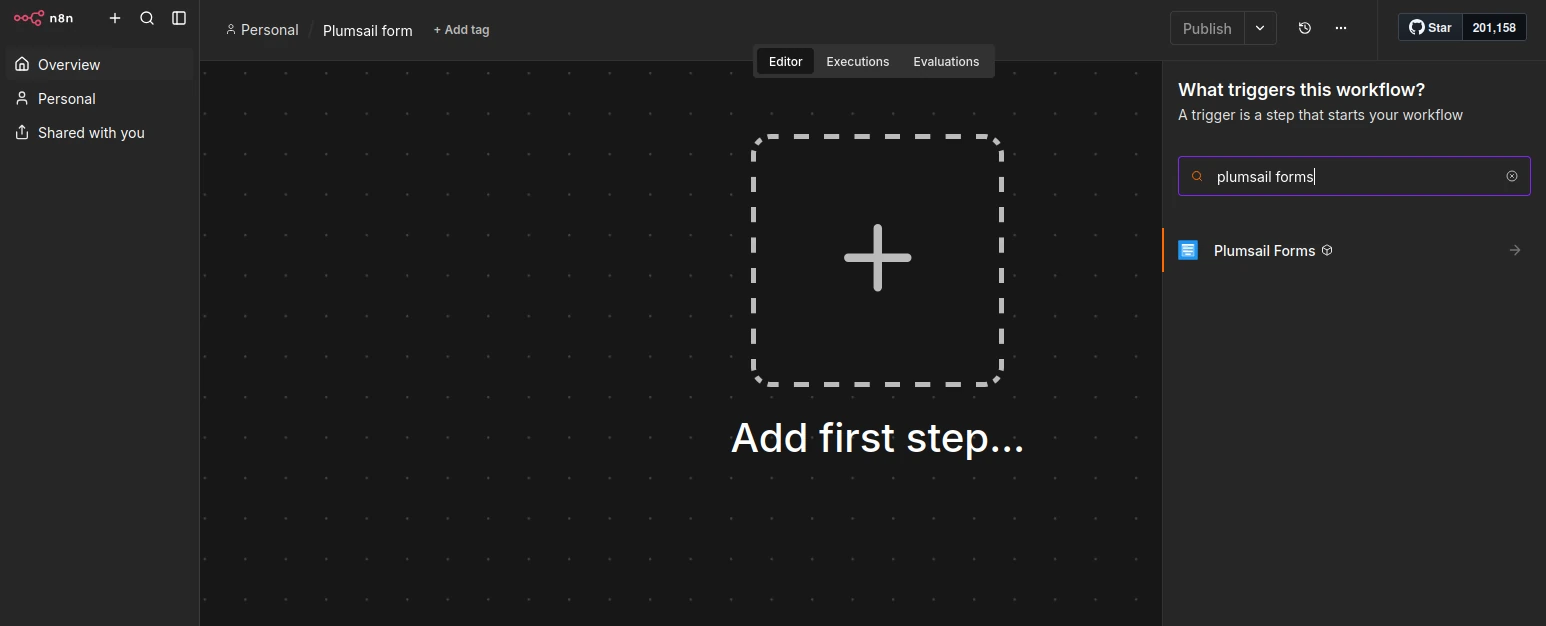Viewport: 1546px width, 626px height.
Task: Click the Plumsail Forms blue icon
Action: [1188, 250]
